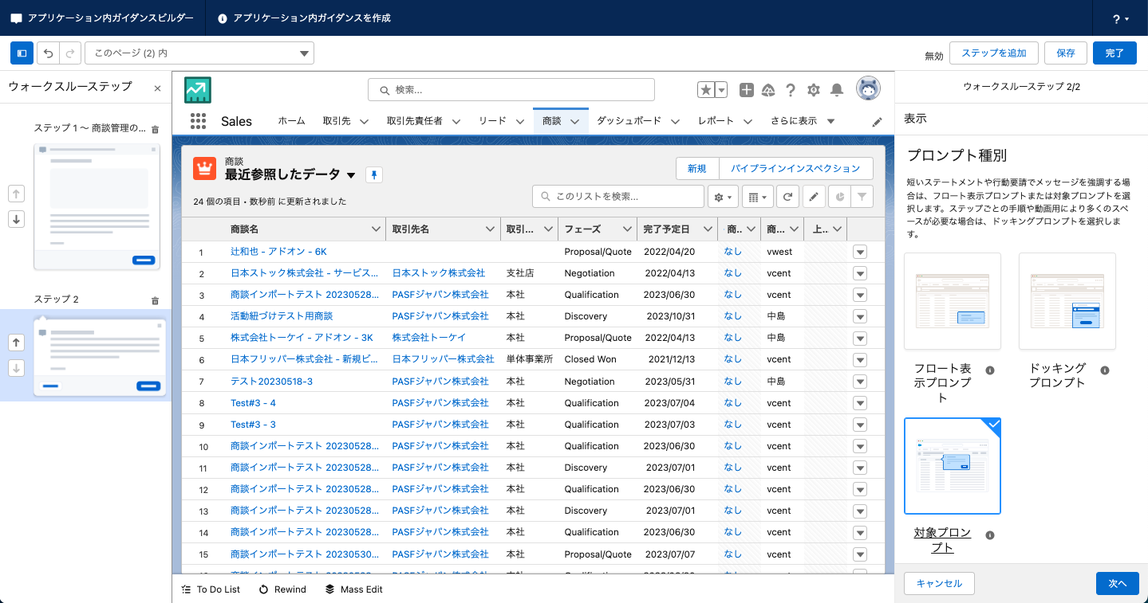1148x603 pixels.
Task: Click info icon beside フロート表示プロンプト
Action: (x=990, y=370)
